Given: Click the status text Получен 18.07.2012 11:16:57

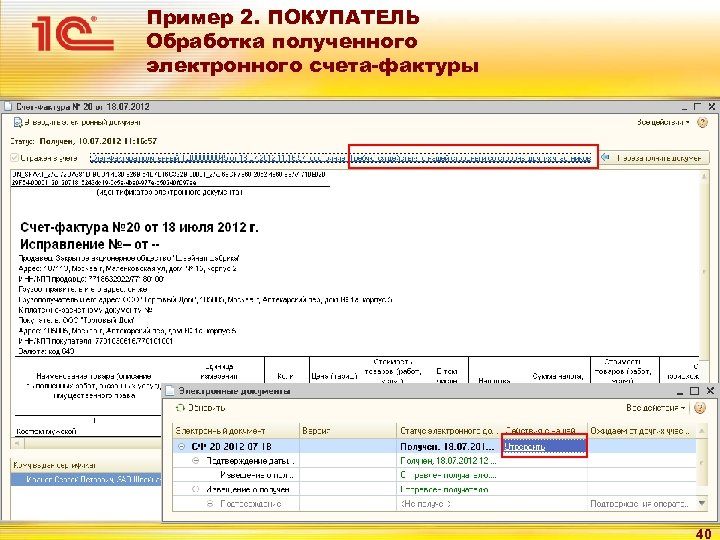Looking at the screenshot, I should (x=98, y=141).
